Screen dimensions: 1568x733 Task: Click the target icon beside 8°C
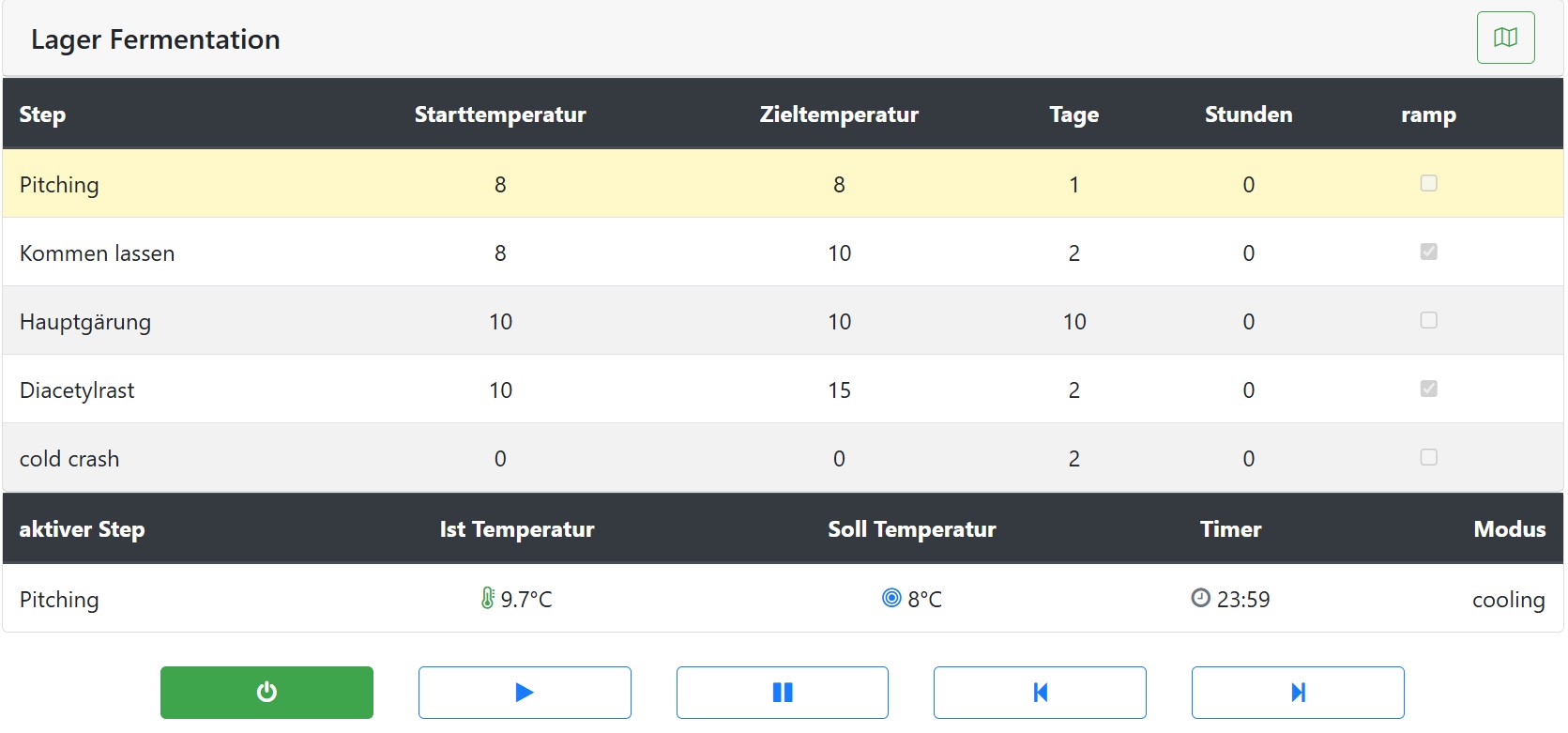coord(891,598)
